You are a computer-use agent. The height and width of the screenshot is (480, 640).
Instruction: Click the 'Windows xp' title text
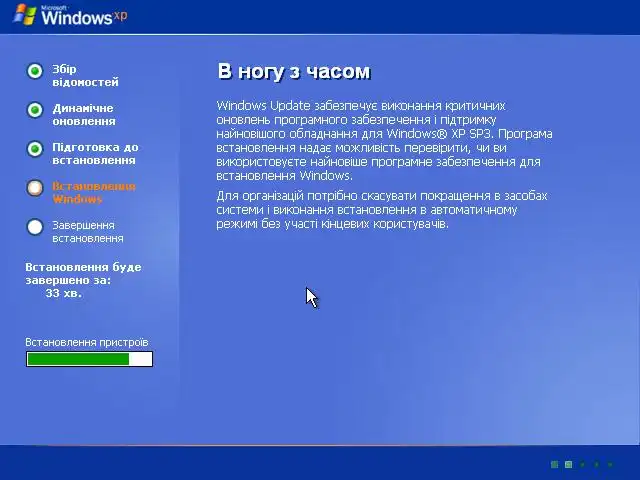coord(84,17)
